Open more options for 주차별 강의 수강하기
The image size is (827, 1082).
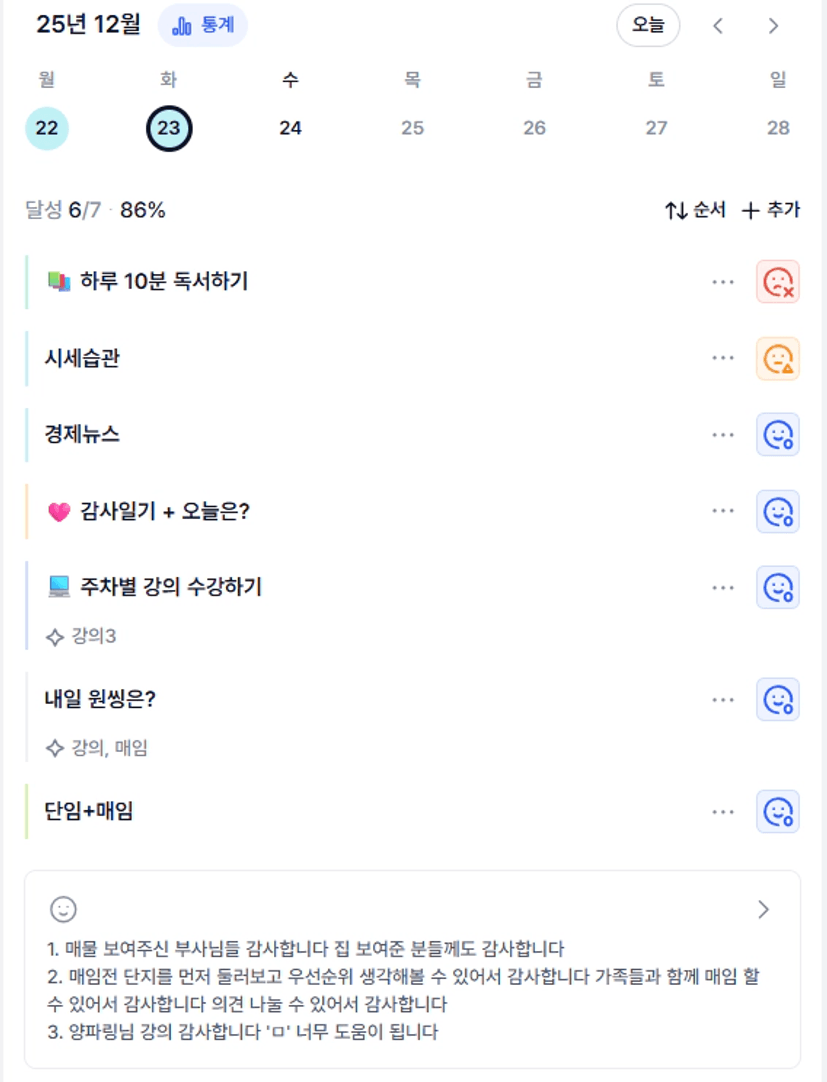coord(723,587)
